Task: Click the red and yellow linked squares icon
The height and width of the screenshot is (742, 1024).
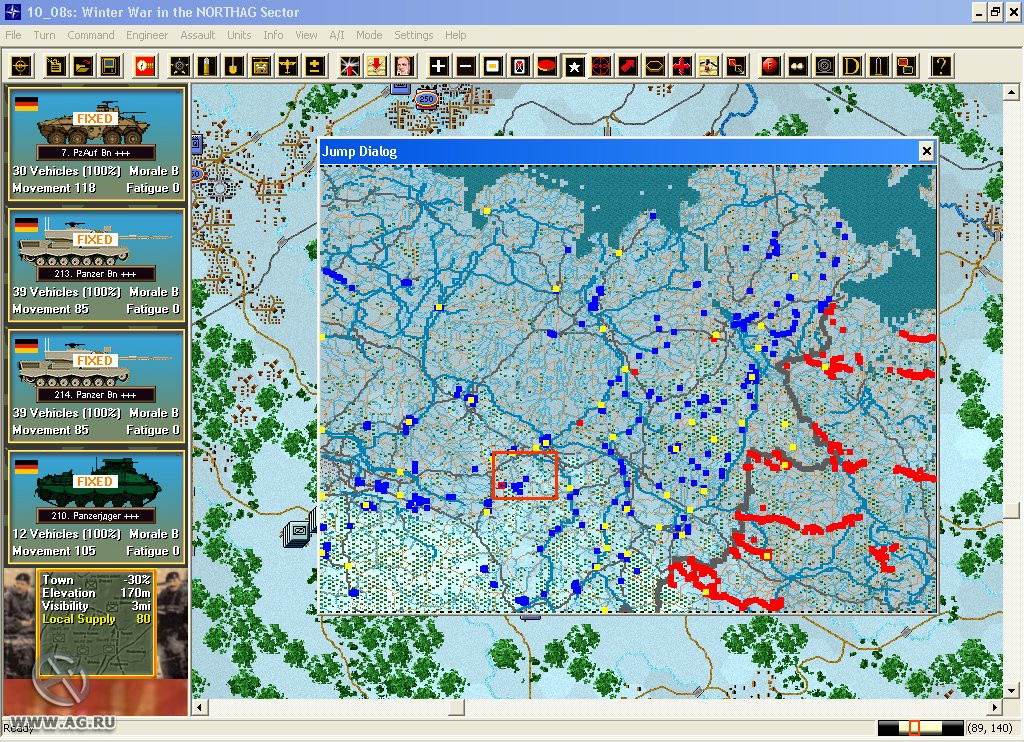Action: tap(736, 66)
